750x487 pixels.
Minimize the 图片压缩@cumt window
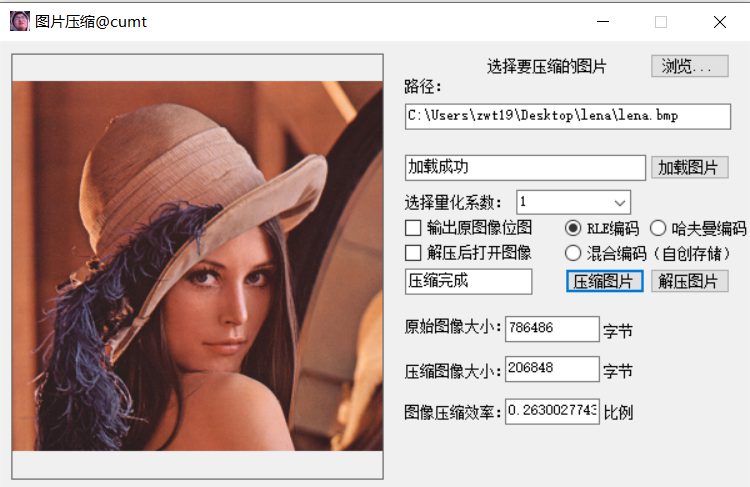click(603, 22)
